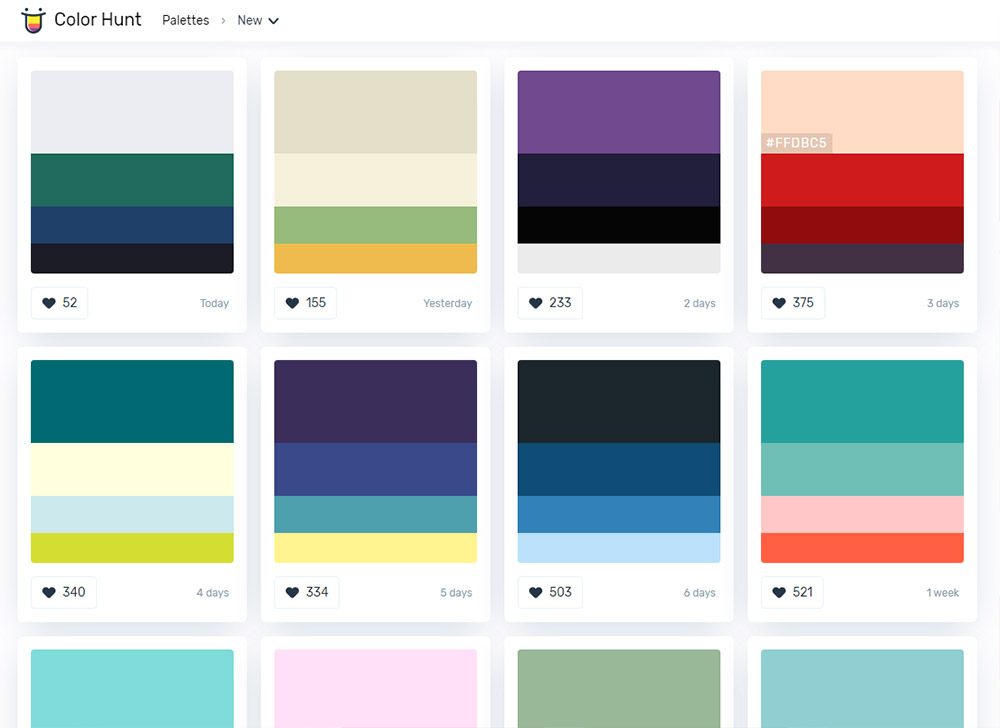
Task: Select the beige top swatch in 155 palette
Action: click(x=376, y=112)
